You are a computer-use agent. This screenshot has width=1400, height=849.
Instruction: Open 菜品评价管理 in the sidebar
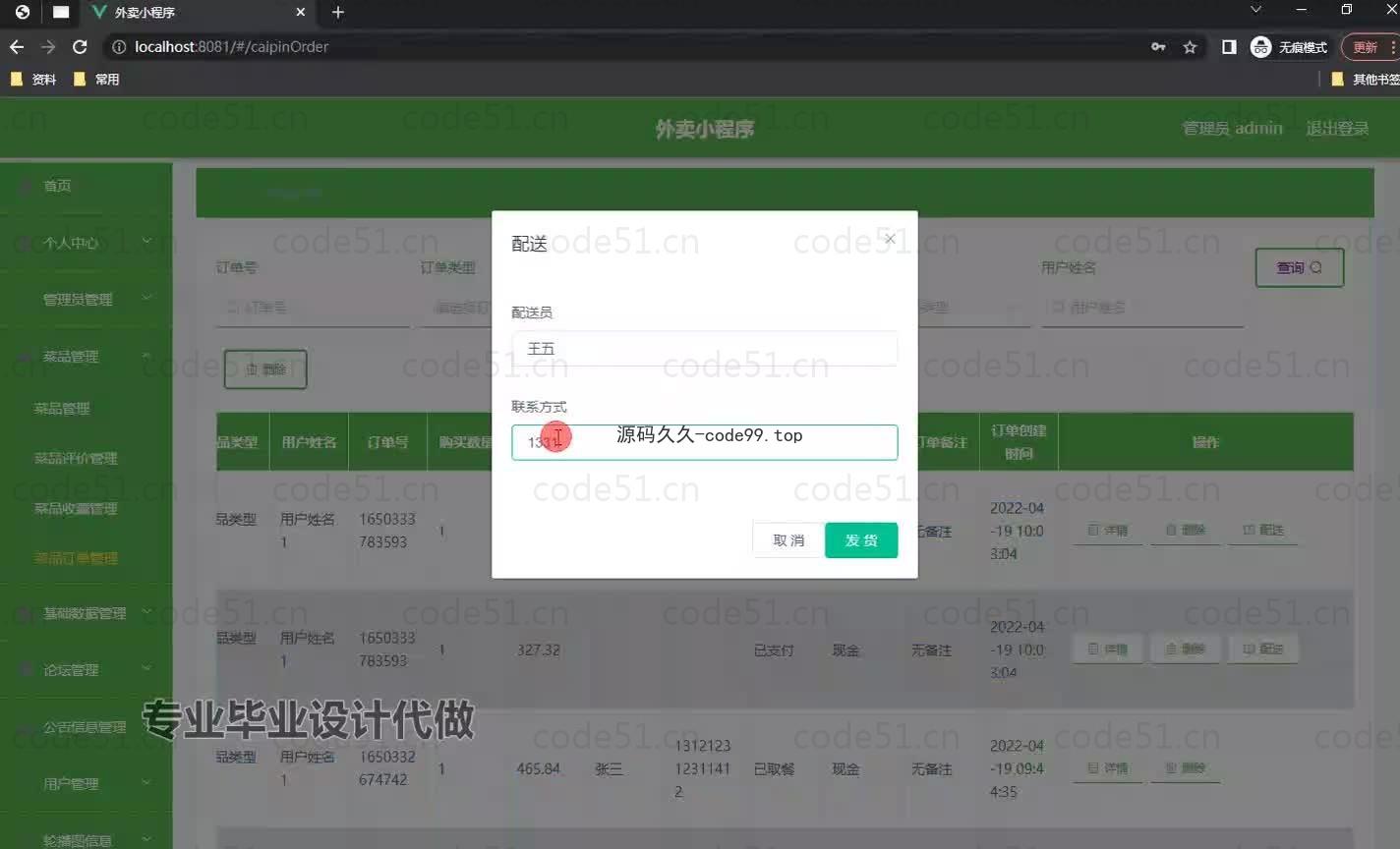(x=76, y=459)
